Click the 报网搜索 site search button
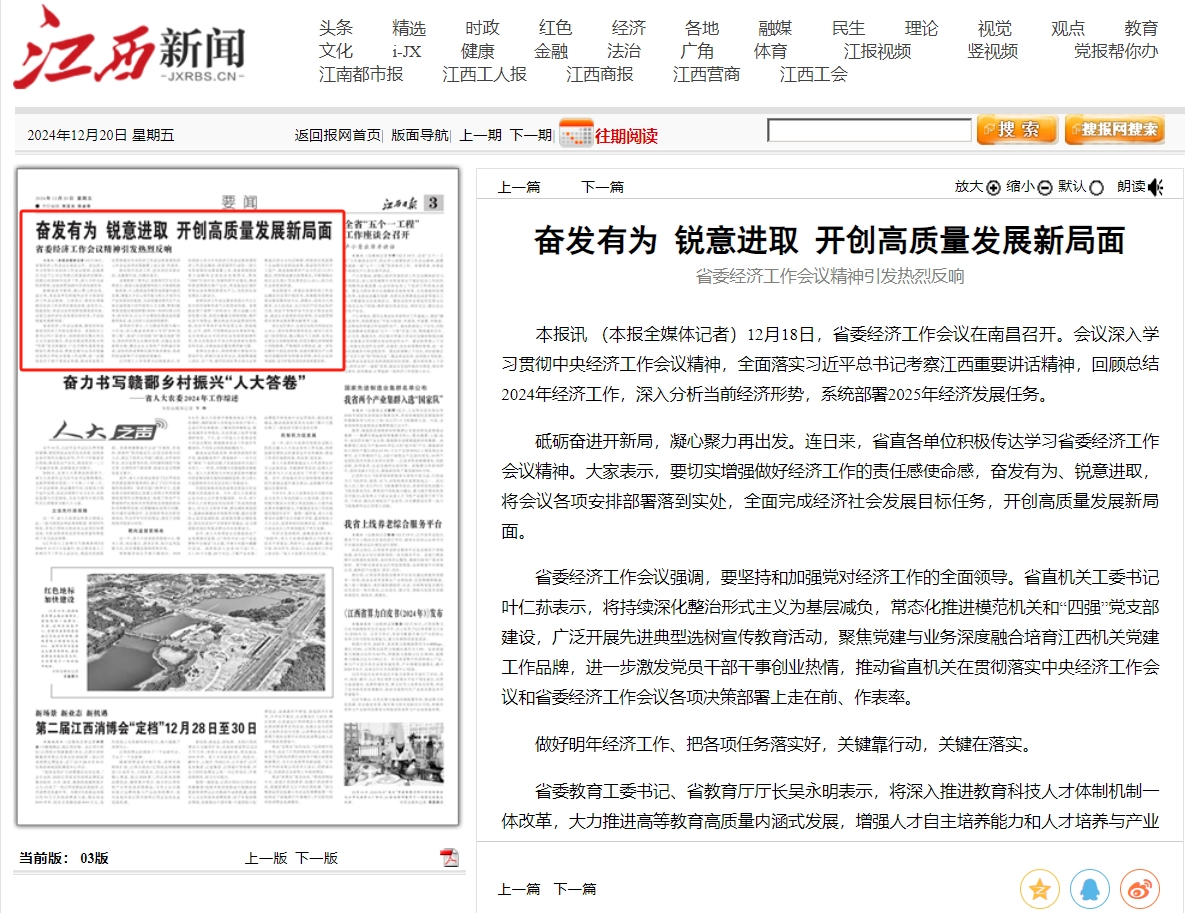 [x=1114, y=130]
